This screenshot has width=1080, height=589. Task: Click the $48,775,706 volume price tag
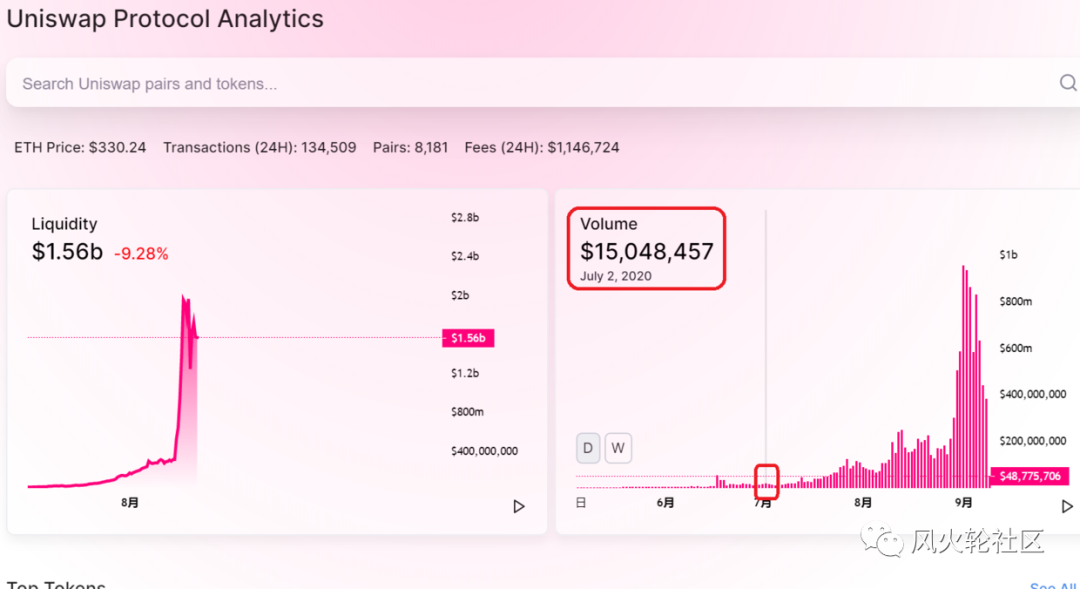[x=1029, y=476]
